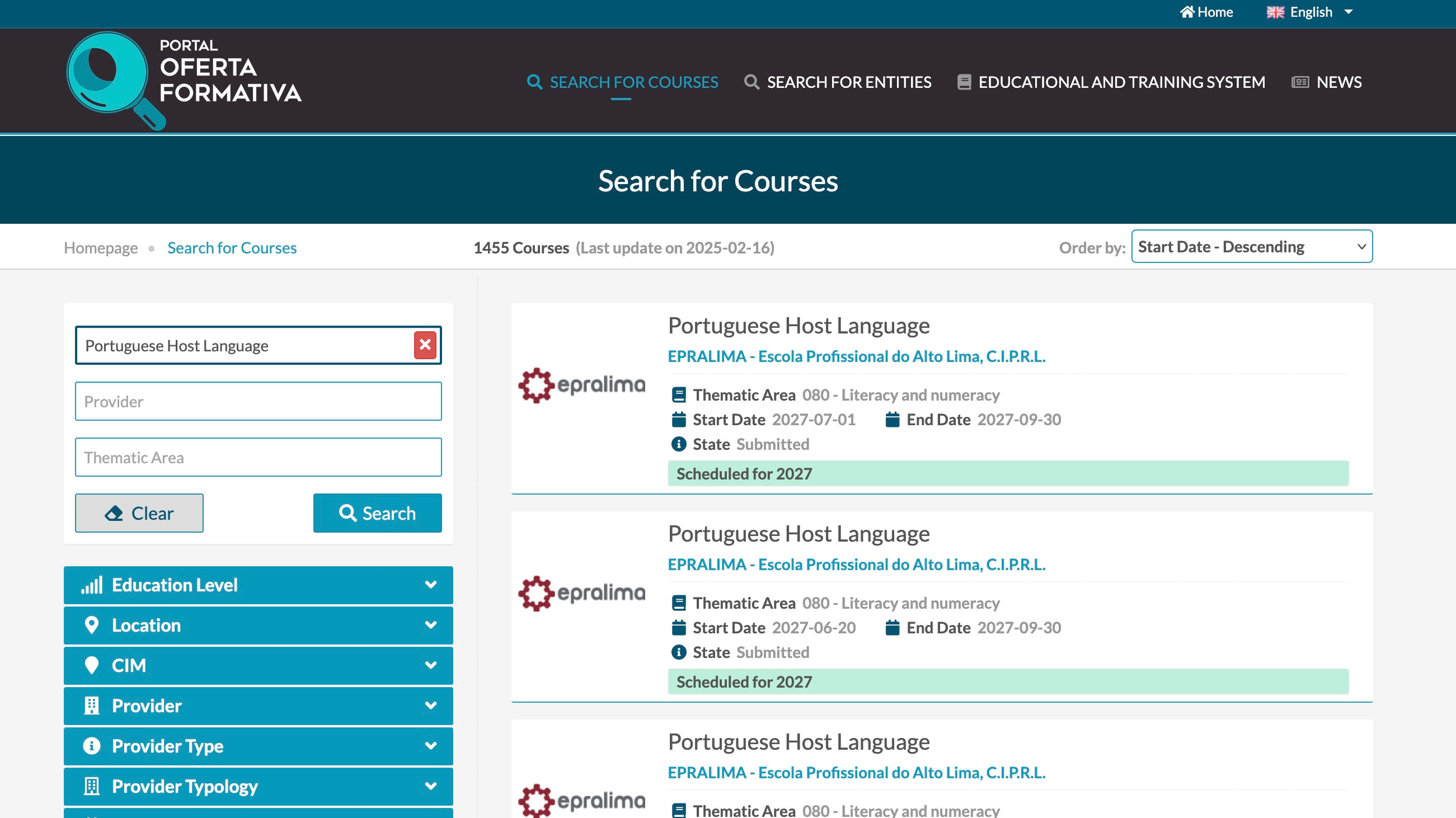Expand the Provider filter panel

259,706
